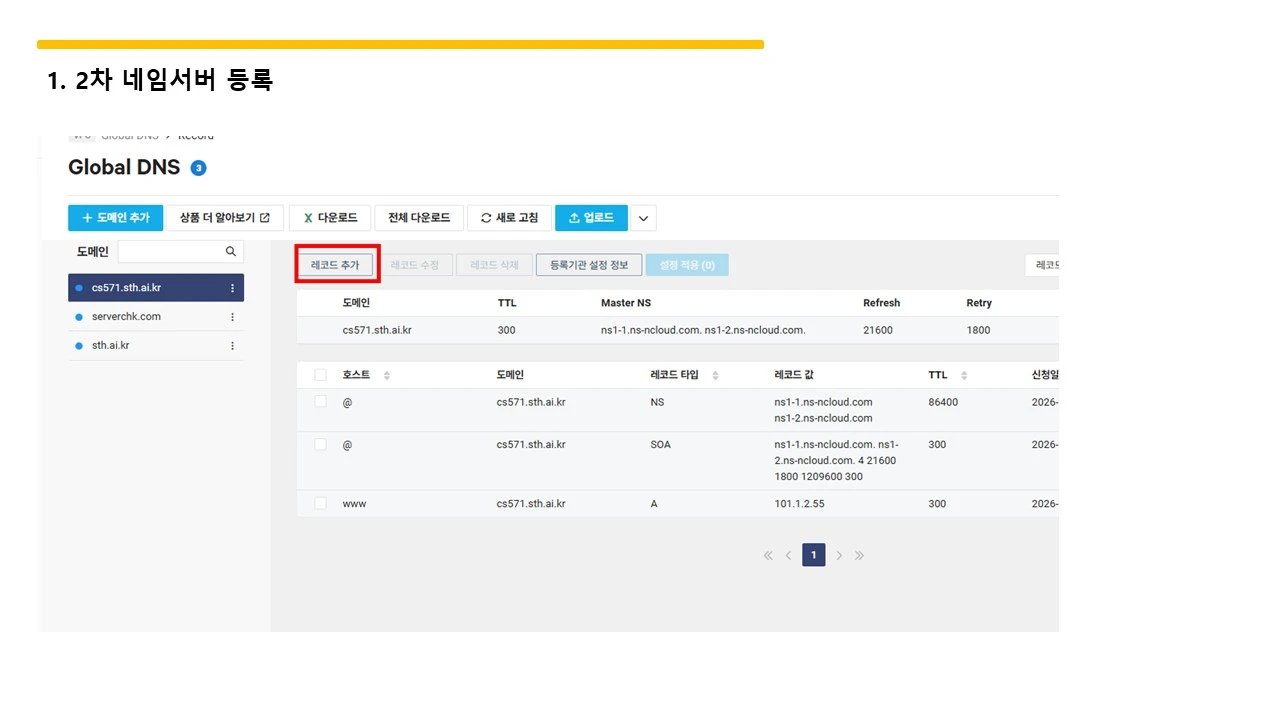
Task: Open 등록기관 설정 정보
Action: [x=589, y=265]
